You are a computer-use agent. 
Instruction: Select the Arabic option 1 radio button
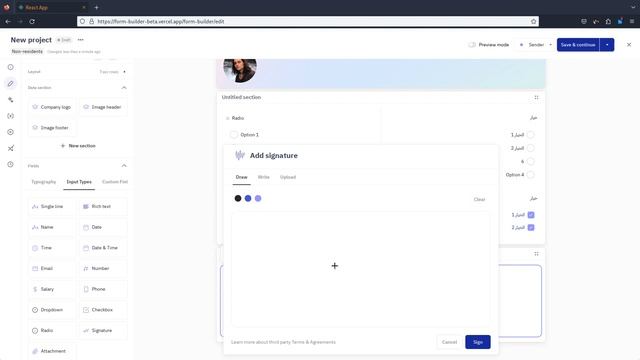tap(530, 135)
